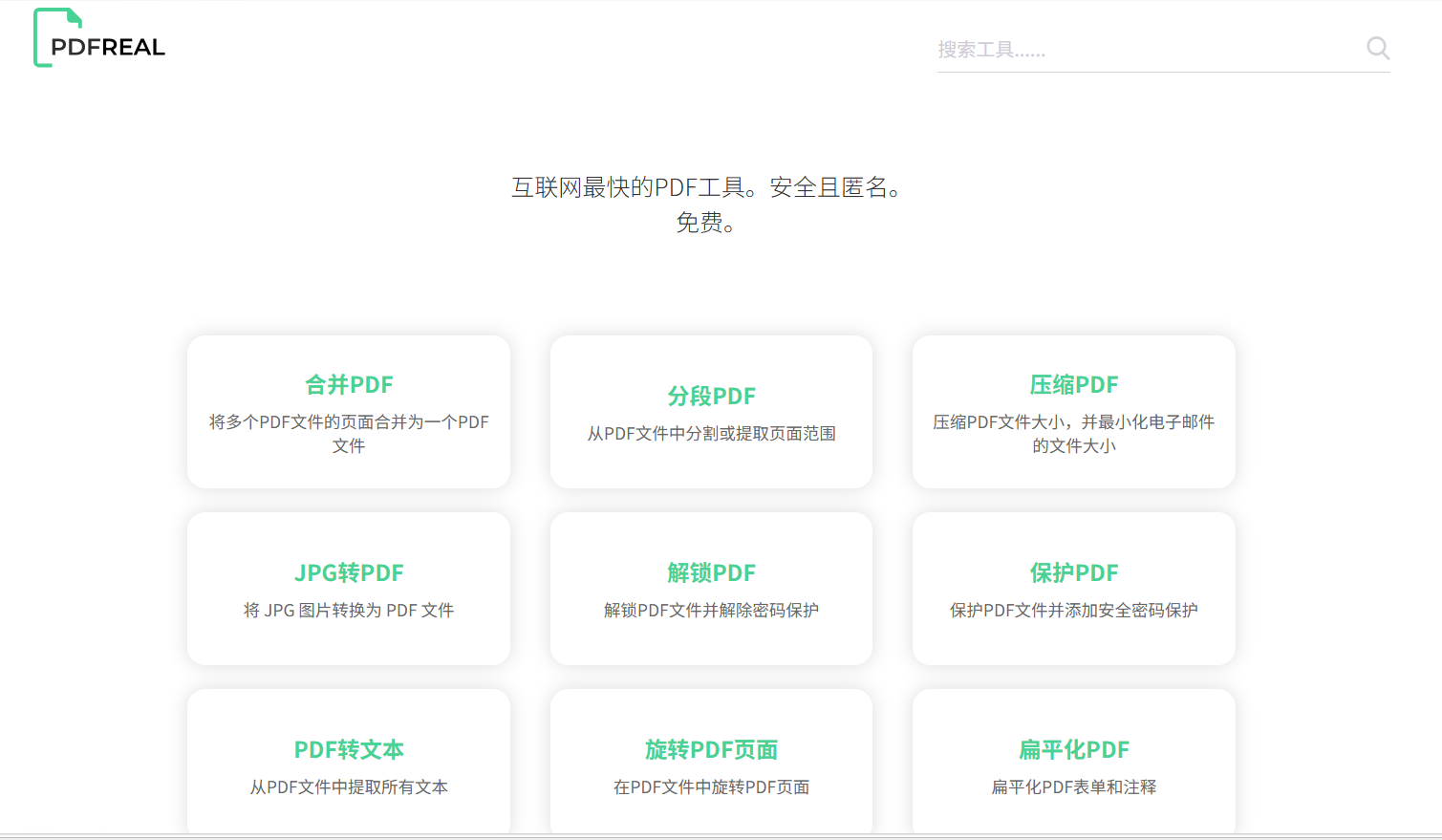This screenshot has height=840, width=1442.
Task: Click description 将 JPG 图片转换为 PDF 文件
Action: pyautogui.click(x=349, y=611)
